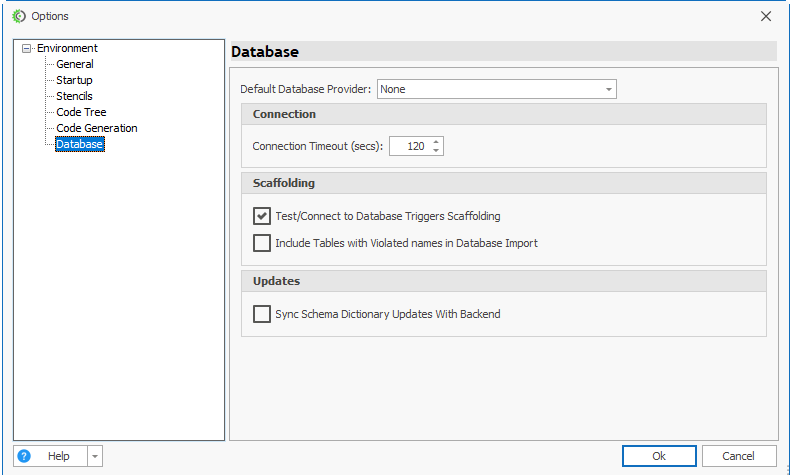Image resolution: width=796 pixels, height=475 pixels.
Task: Close the Options dialog window
Action: pyautogui.click(x=766, y=16)
